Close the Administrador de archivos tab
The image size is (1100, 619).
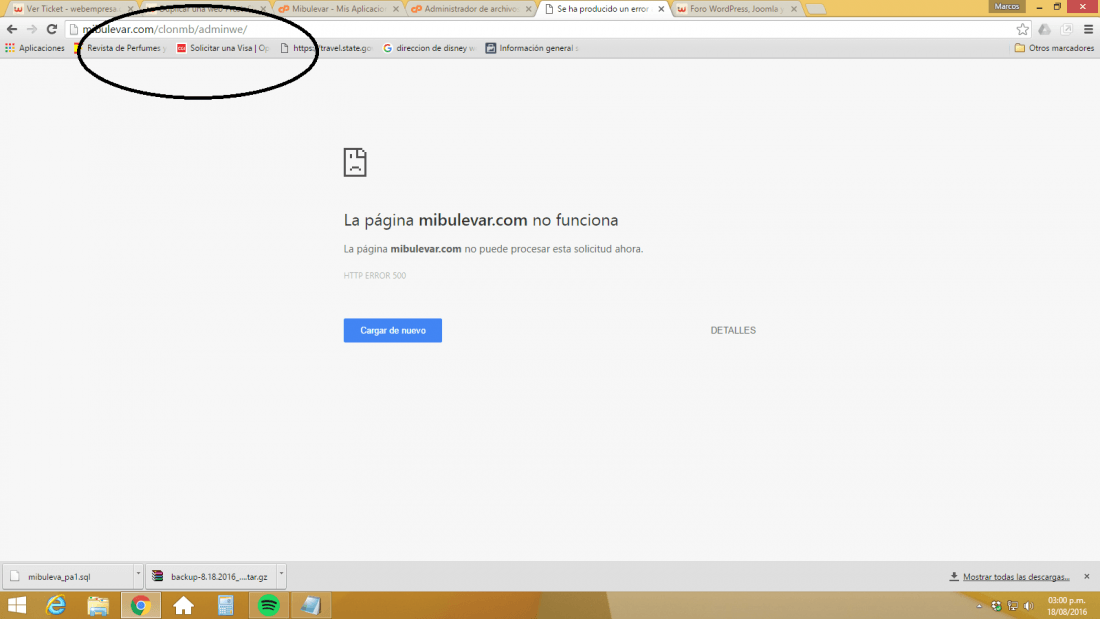(529, 9)
